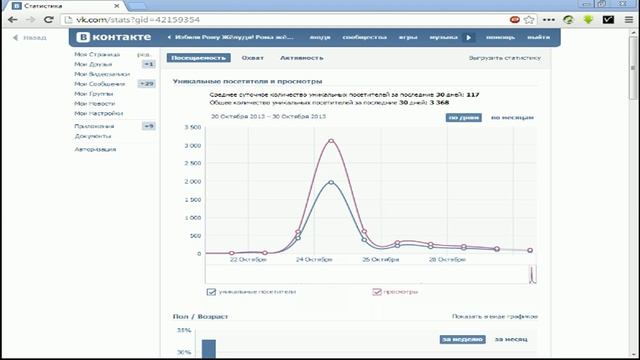The width and height of the screenshot is (640, 360).
Task: Click the red Adblock extension icon
Action: click(x=515, y=20)
